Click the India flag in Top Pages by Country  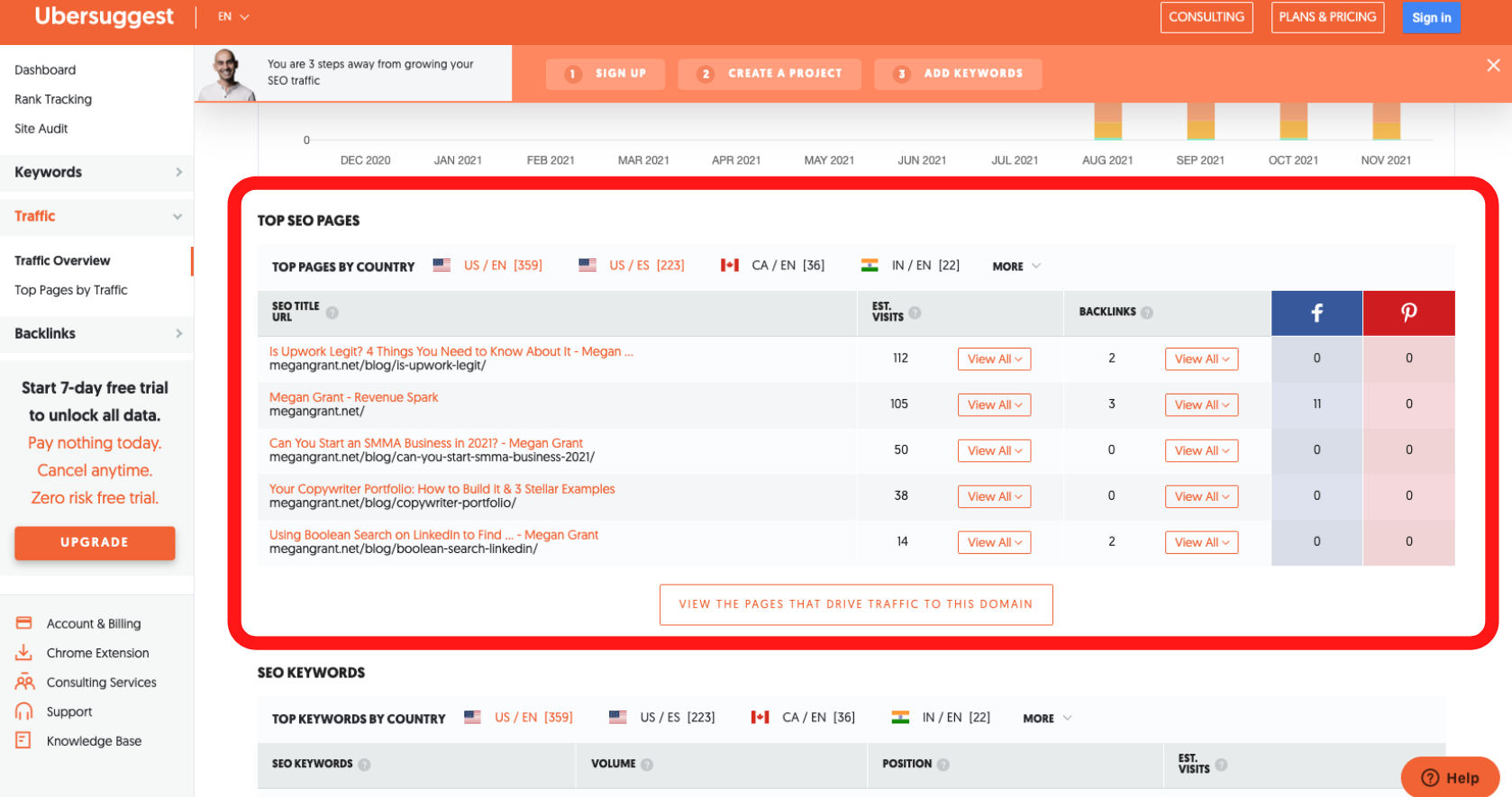[x=870, y=266]
